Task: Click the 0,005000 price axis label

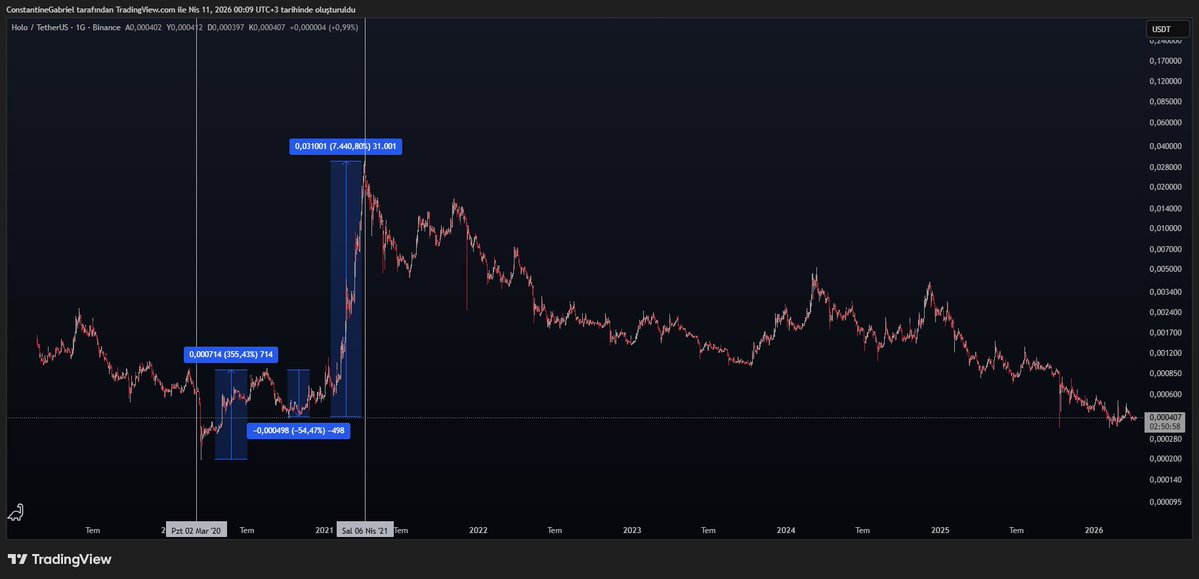Action: (x=1167, y=270)
